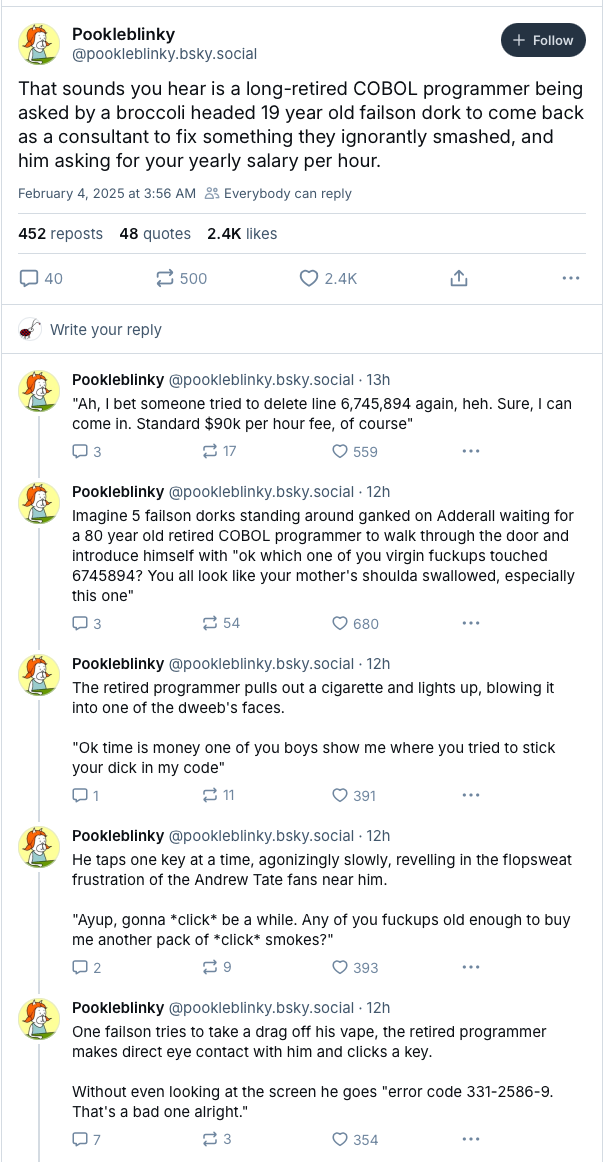
Task: Click the reply icon on the main post
Action: [x=29, y=278]
